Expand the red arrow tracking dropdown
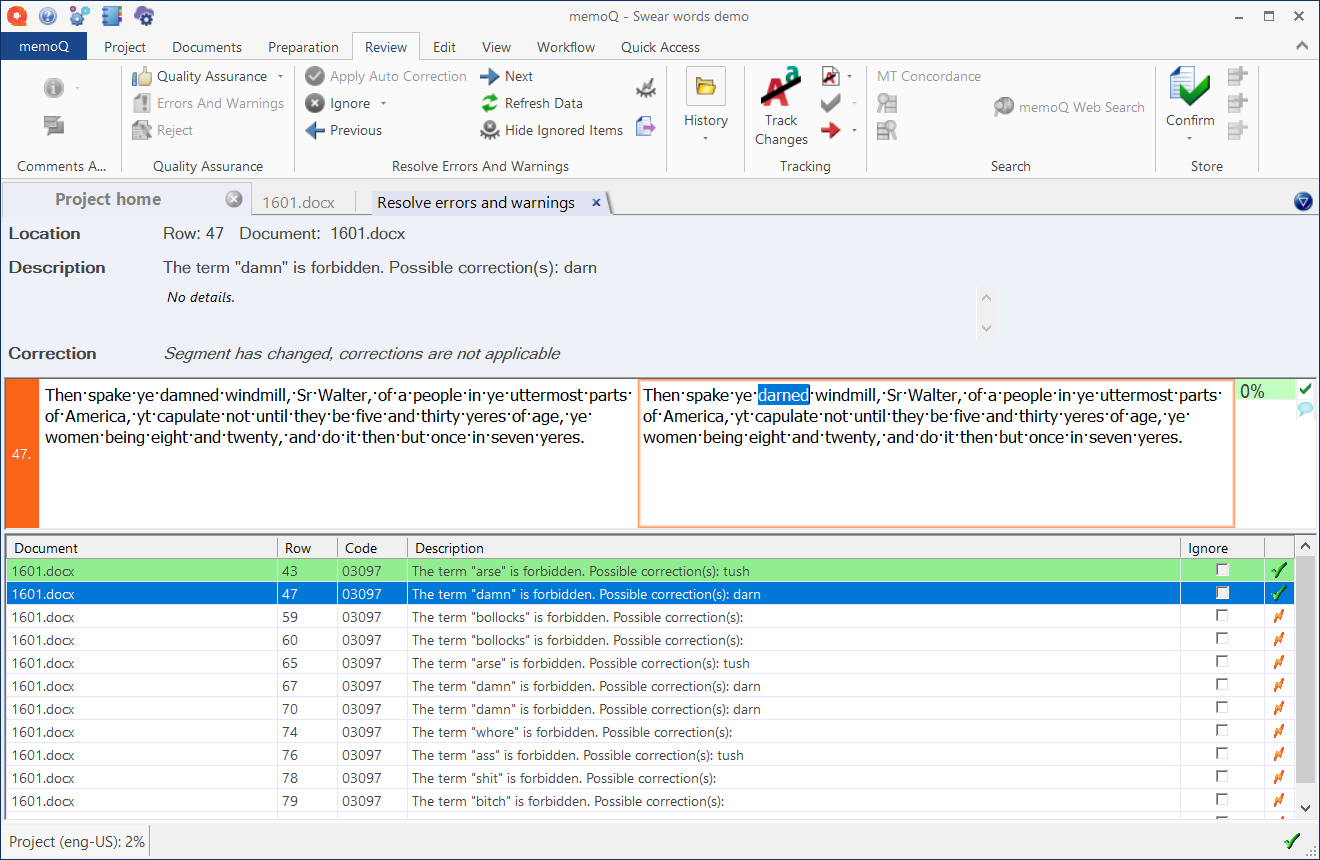The width and height of the screenshot is (1320, 860). [x=854, y=131]
